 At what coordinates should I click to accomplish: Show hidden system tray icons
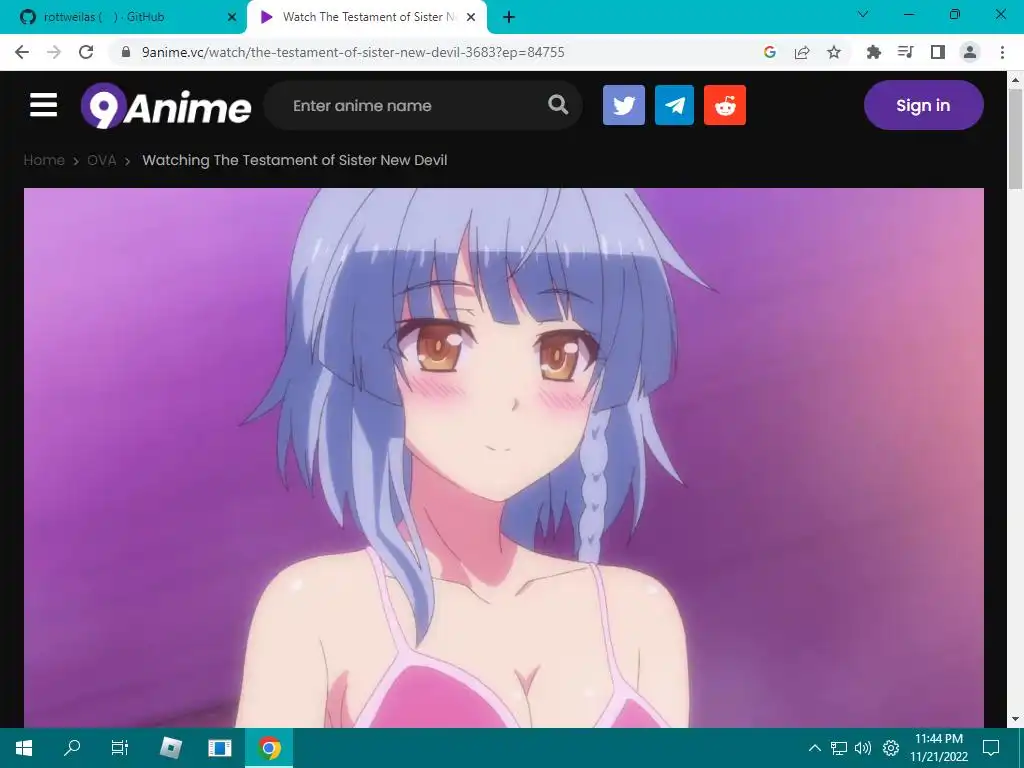pyautogui.click(x=814, y=748)
